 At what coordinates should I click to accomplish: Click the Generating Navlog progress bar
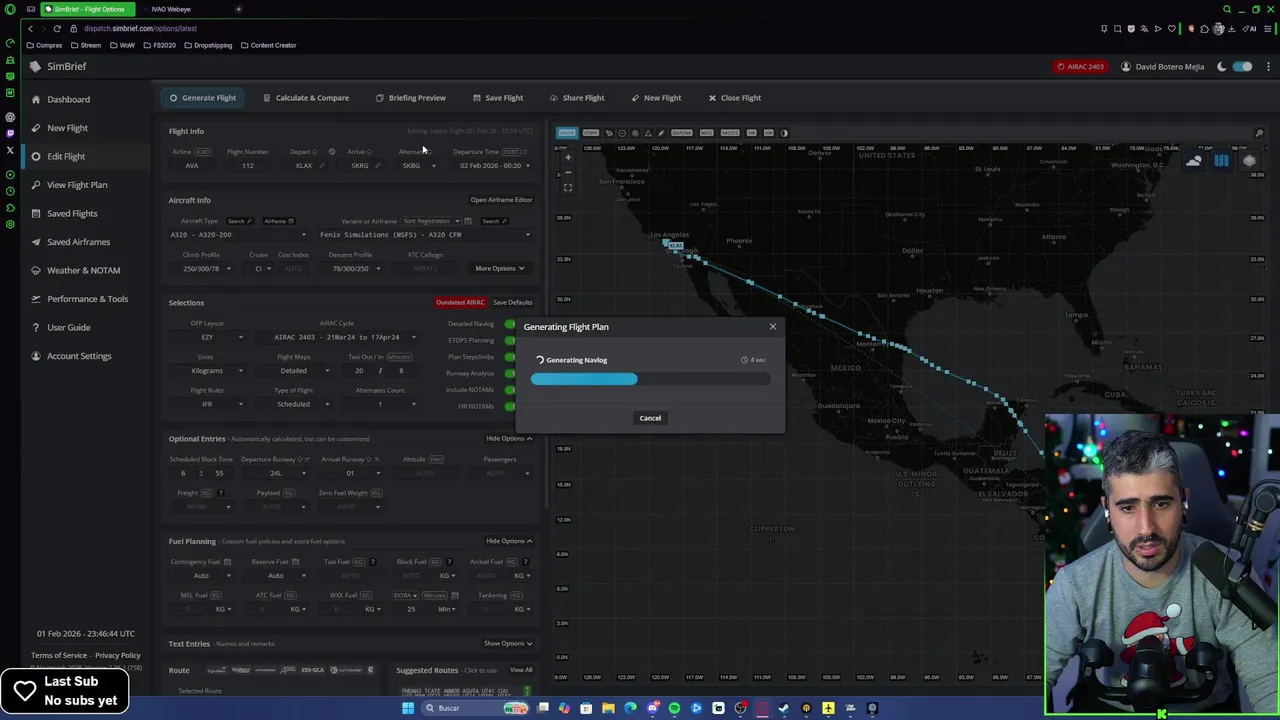coord(650,379)
